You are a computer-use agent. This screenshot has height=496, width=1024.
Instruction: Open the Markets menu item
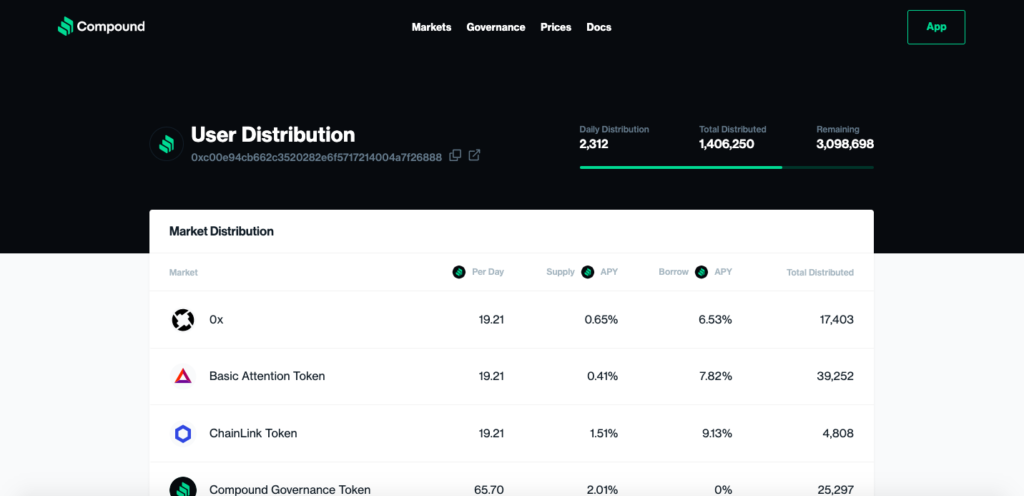tap(431, 27)
